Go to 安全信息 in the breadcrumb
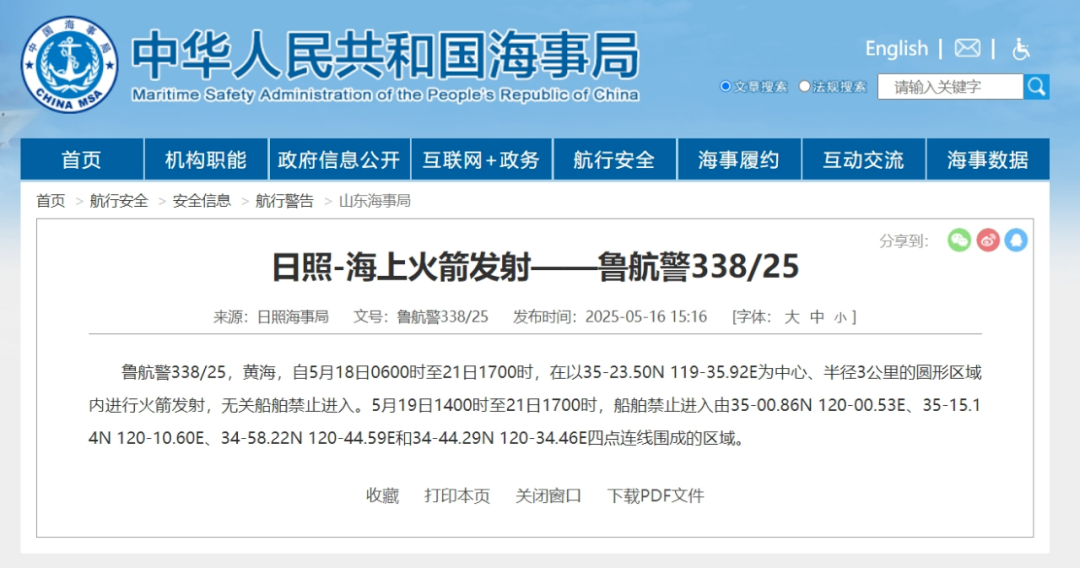 click(x=201, y=201)
